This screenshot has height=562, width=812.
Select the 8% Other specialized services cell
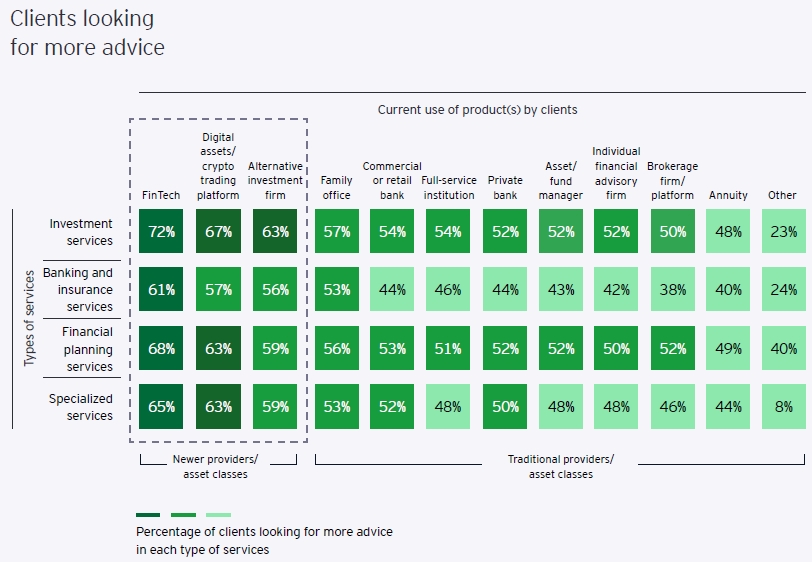[x=783, y=407]
